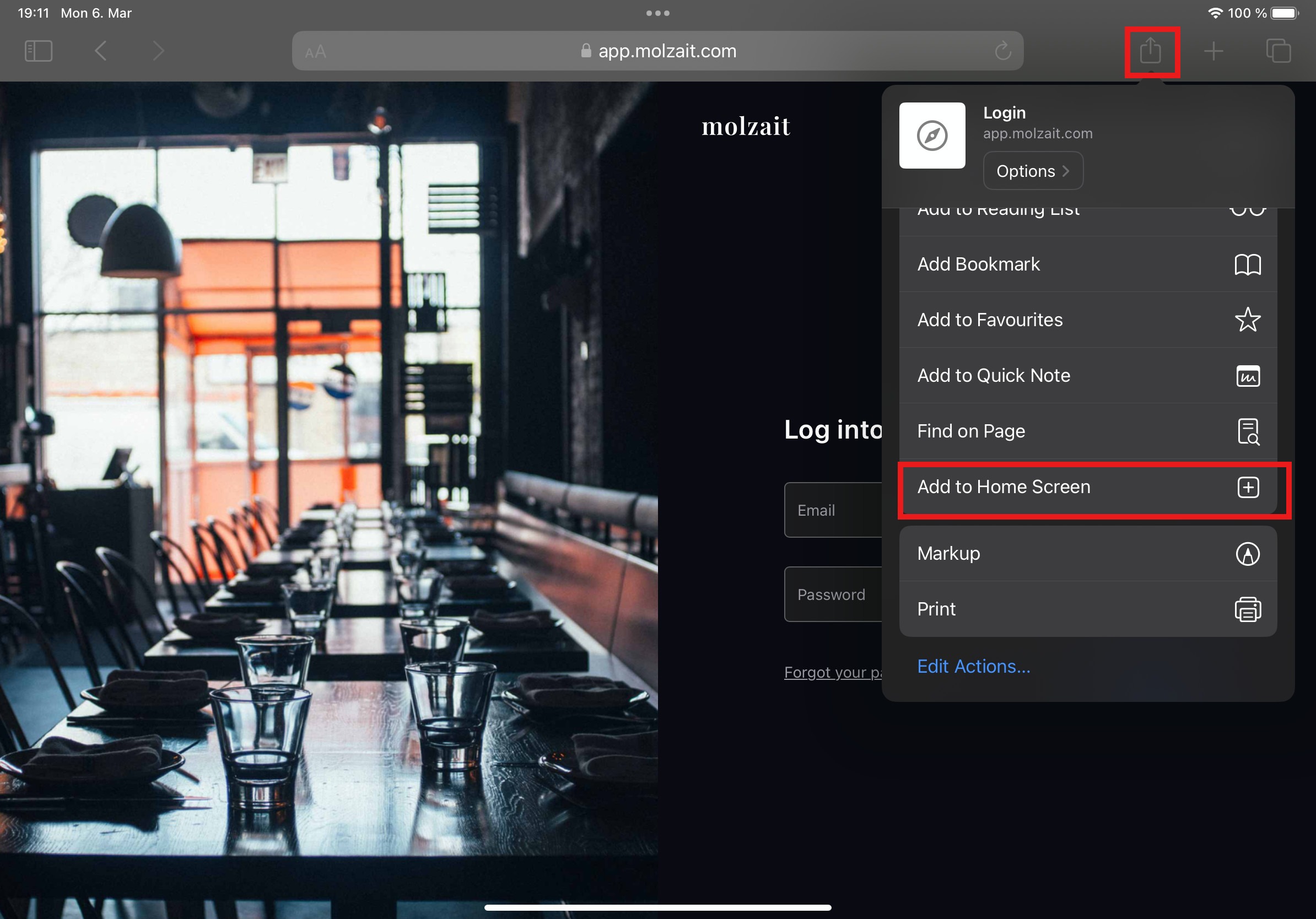Select Print action
The width and height of the screenshot is (1316, 919).
pos(1088,609)
